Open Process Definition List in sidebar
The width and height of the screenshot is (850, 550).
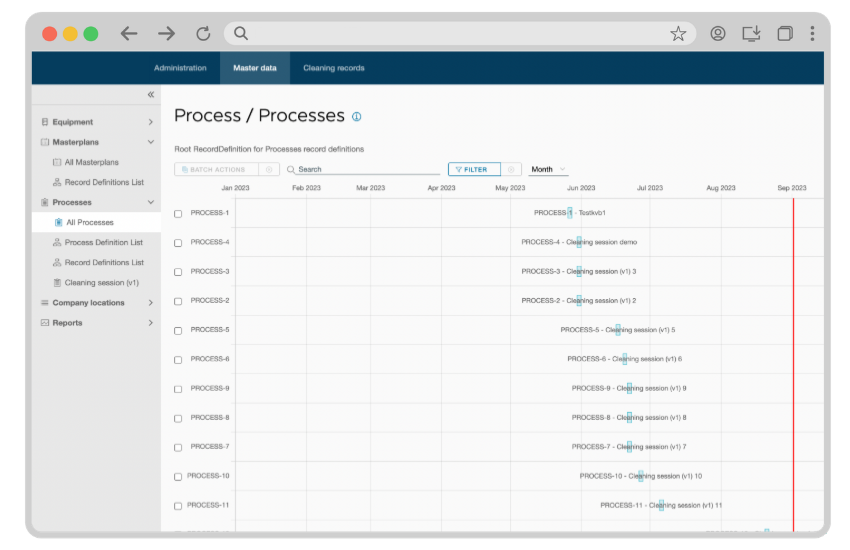click(x=103, y=243)
